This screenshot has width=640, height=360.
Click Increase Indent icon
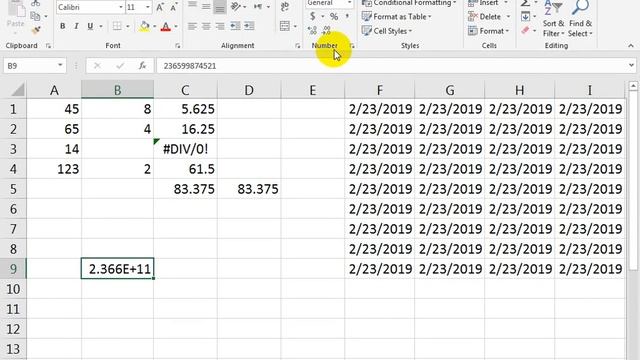point(249,26)
